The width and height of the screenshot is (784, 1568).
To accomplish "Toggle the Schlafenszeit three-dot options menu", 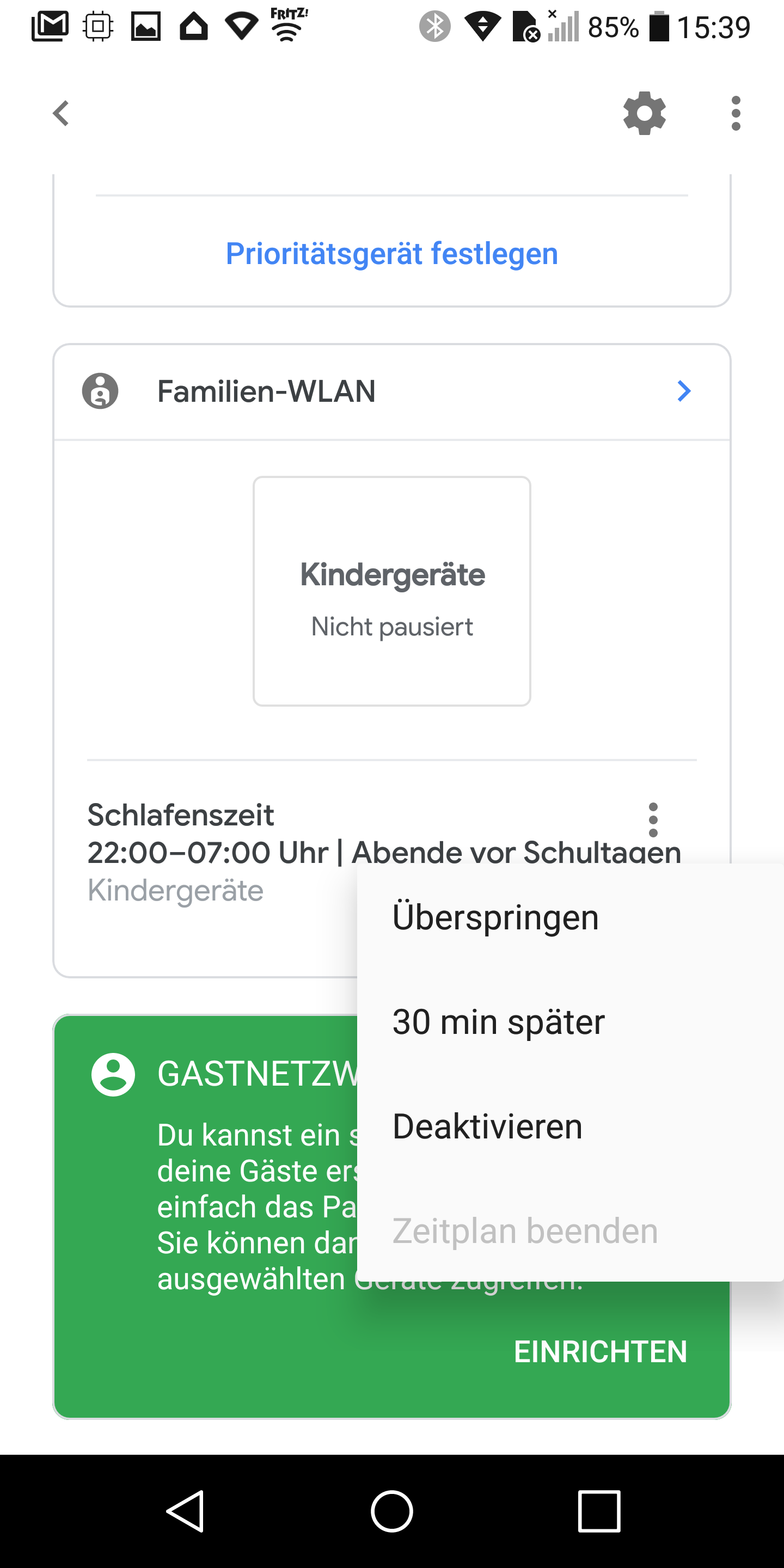I will click(x=653, y=820).
